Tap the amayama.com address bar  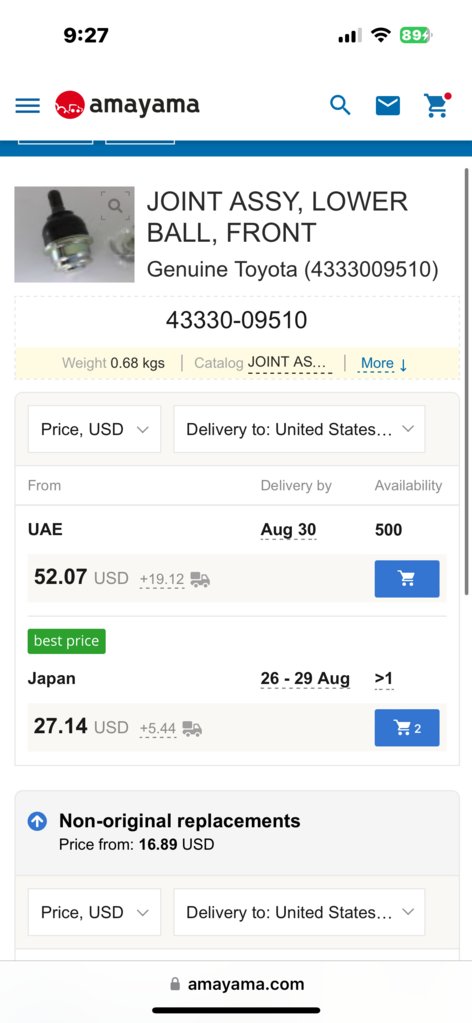pos(236,984)
